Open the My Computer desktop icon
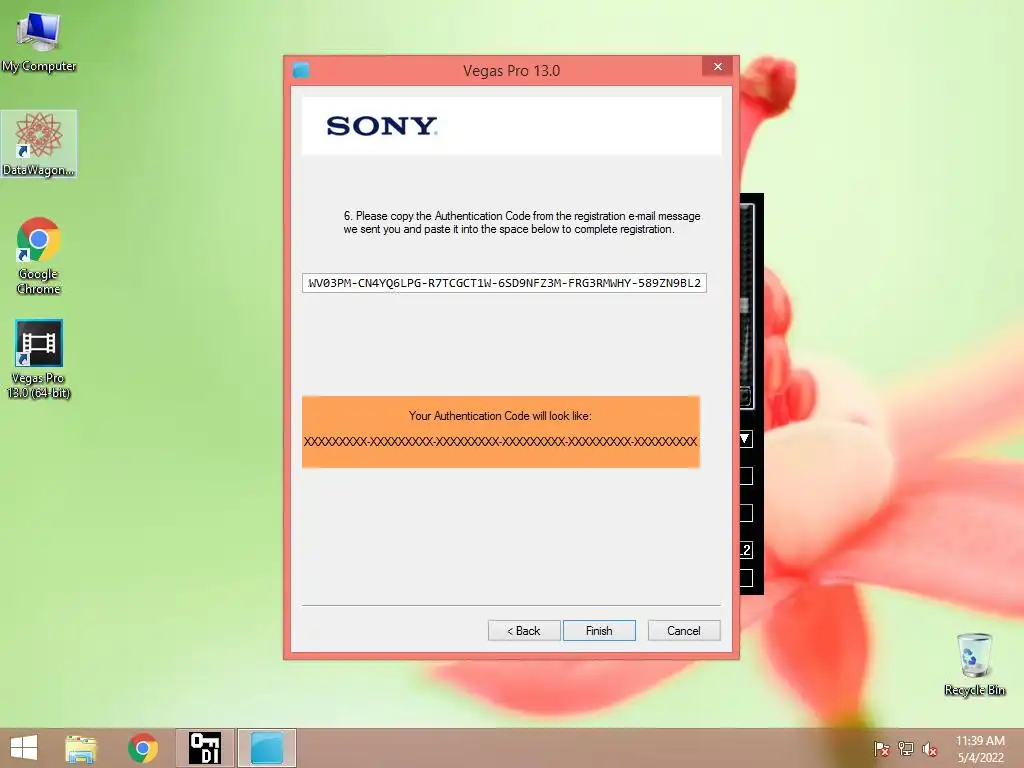Image resolution: width=1024 pixels, height=768 pixels. [x=39, y=40]
